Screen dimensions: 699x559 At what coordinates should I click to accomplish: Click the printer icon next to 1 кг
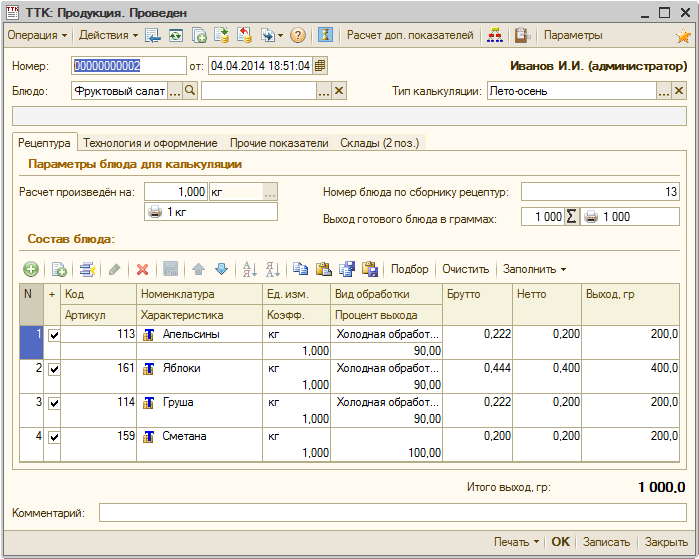(155, 212)
